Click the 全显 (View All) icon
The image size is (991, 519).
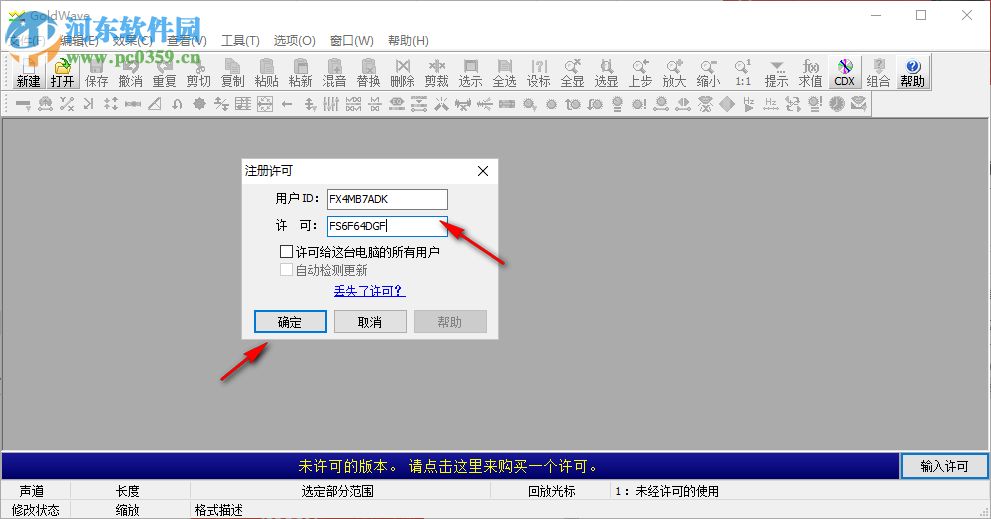coord(573,72)
